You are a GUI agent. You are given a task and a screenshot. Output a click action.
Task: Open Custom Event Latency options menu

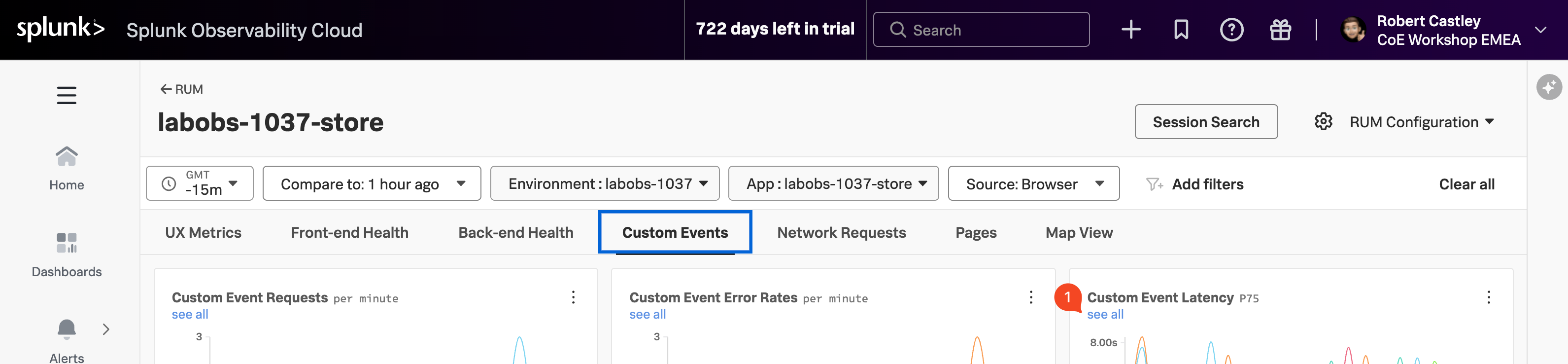1488,297
